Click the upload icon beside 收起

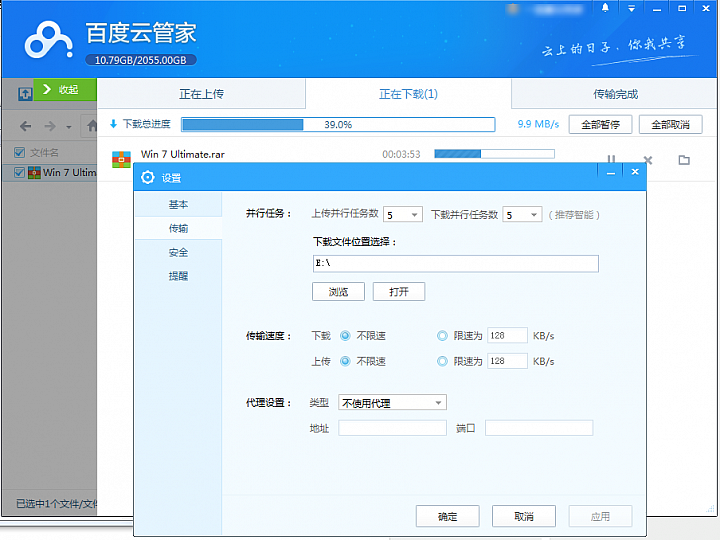[25, 94]
